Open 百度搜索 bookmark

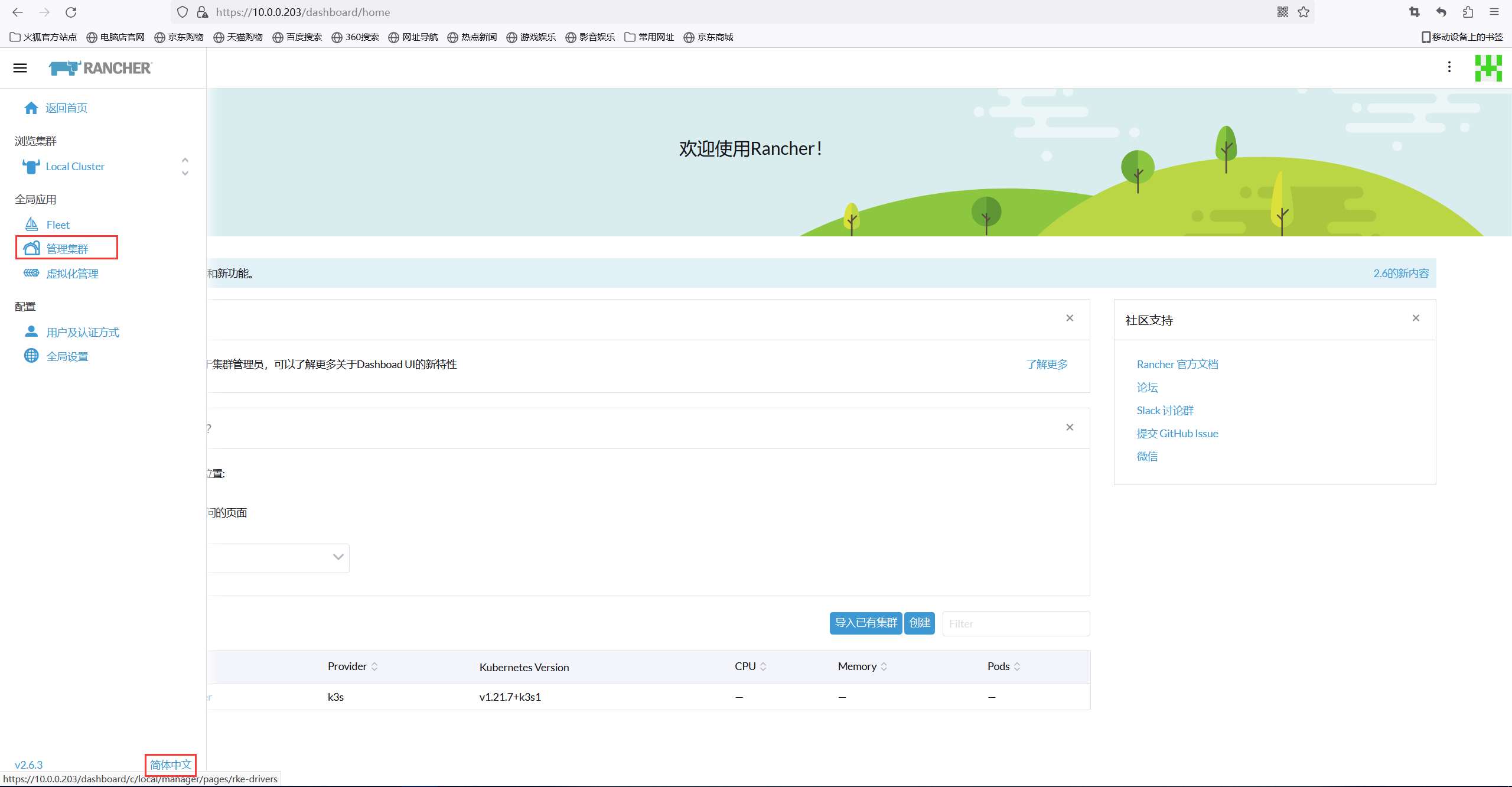(x=297, y=37)
